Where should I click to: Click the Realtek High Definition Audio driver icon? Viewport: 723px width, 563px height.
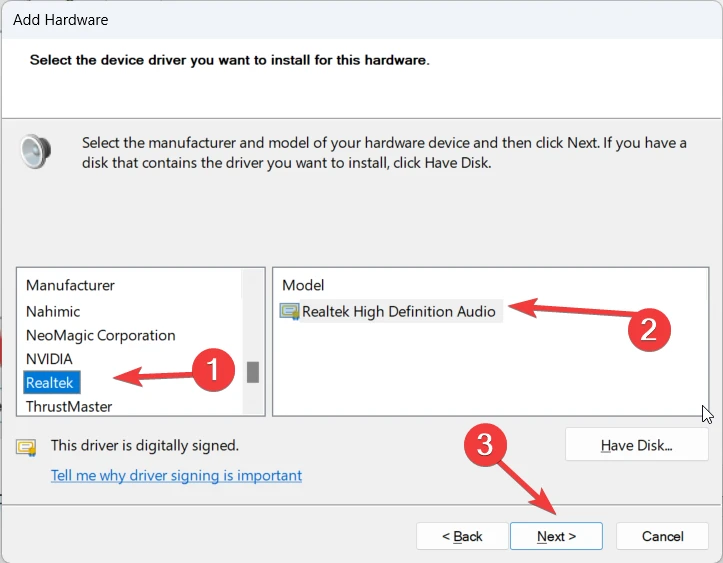290,312
